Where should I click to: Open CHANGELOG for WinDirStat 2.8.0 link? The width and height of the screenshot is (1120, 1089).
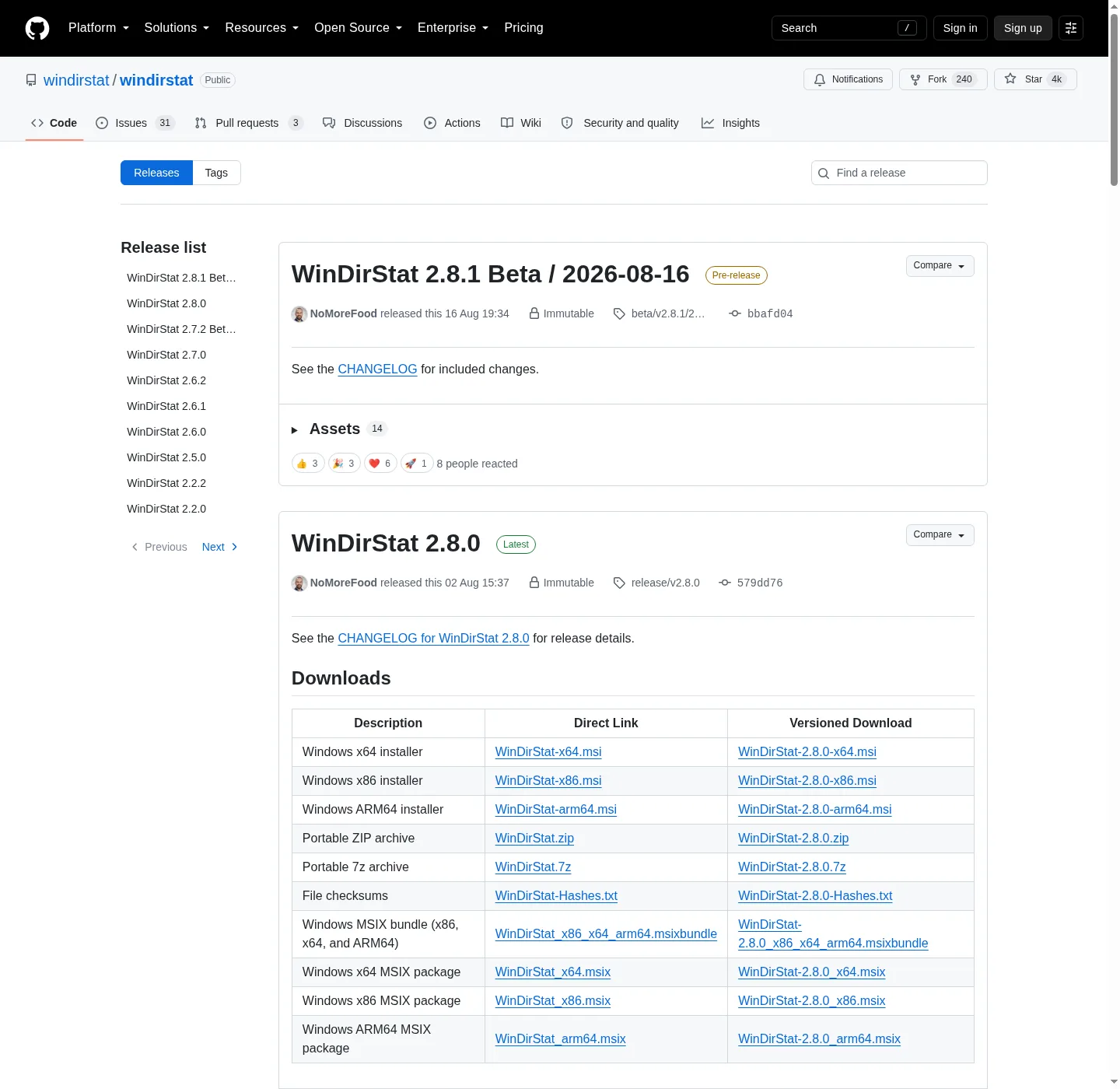click(433, 639)
